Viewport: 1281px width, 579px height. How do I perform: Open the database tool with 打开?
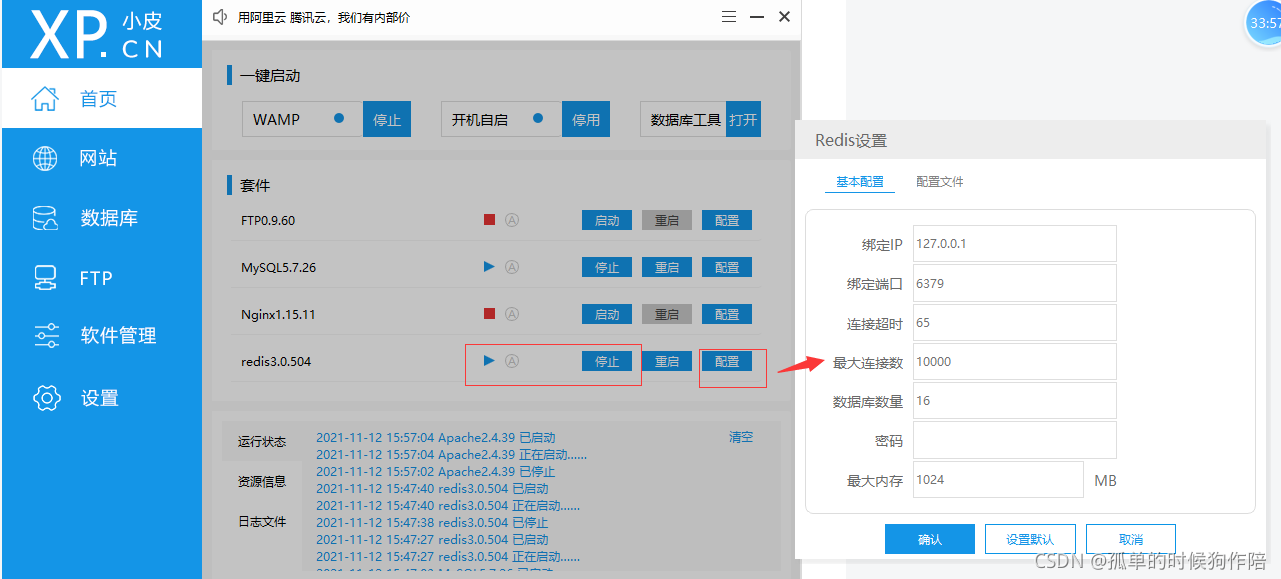743,119
